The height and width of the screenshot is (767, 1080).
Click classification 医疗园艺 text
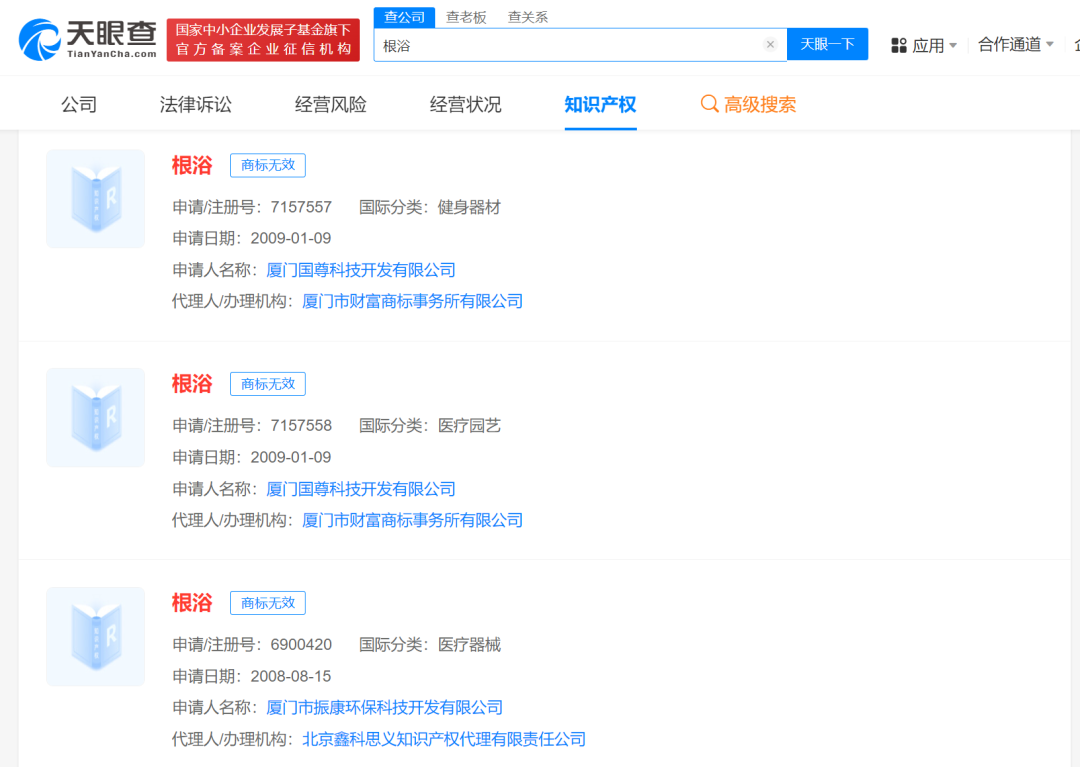pyautogui.click(x=469, y=426)
